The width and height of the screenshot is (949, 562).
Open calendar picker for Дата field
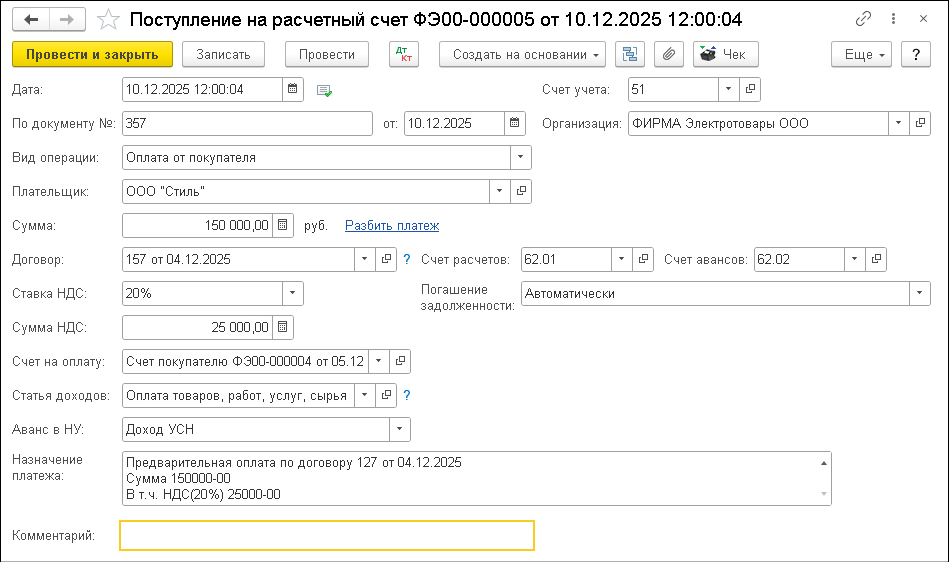[x=293, y=89]
